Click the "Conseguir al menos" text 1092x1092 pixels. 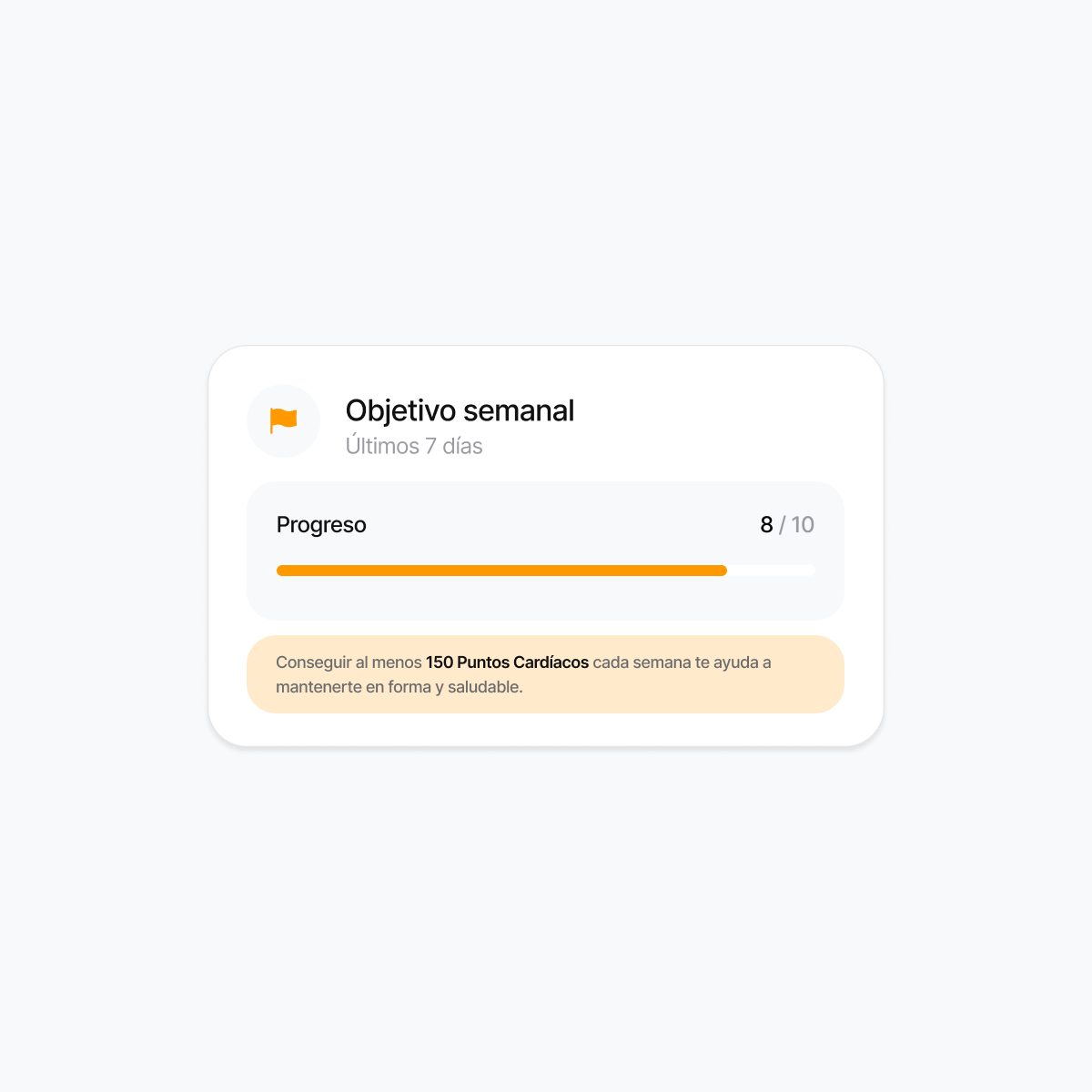click(x=349, y=662)
